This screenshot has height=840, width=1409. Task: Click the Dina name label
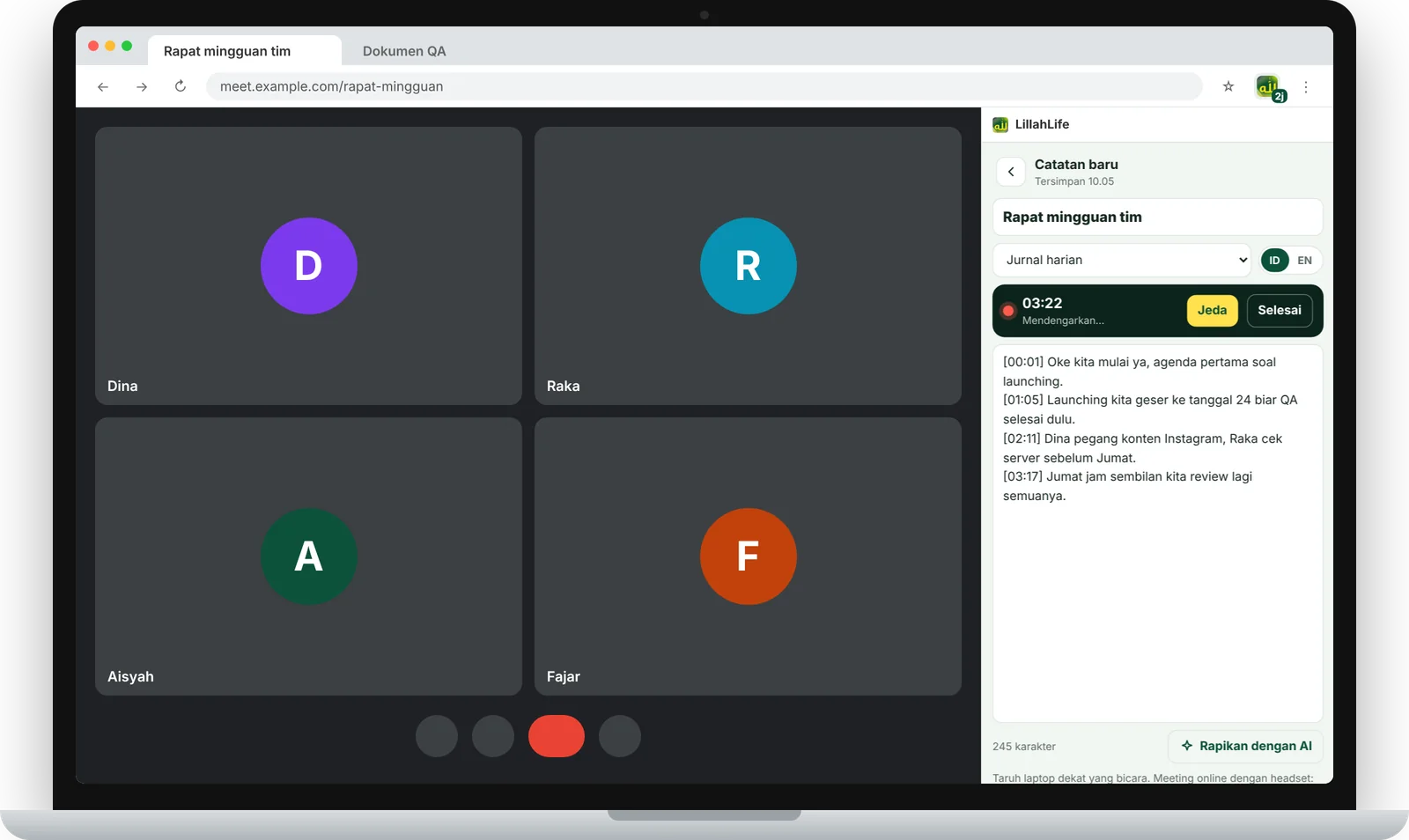tap(122, 386)
